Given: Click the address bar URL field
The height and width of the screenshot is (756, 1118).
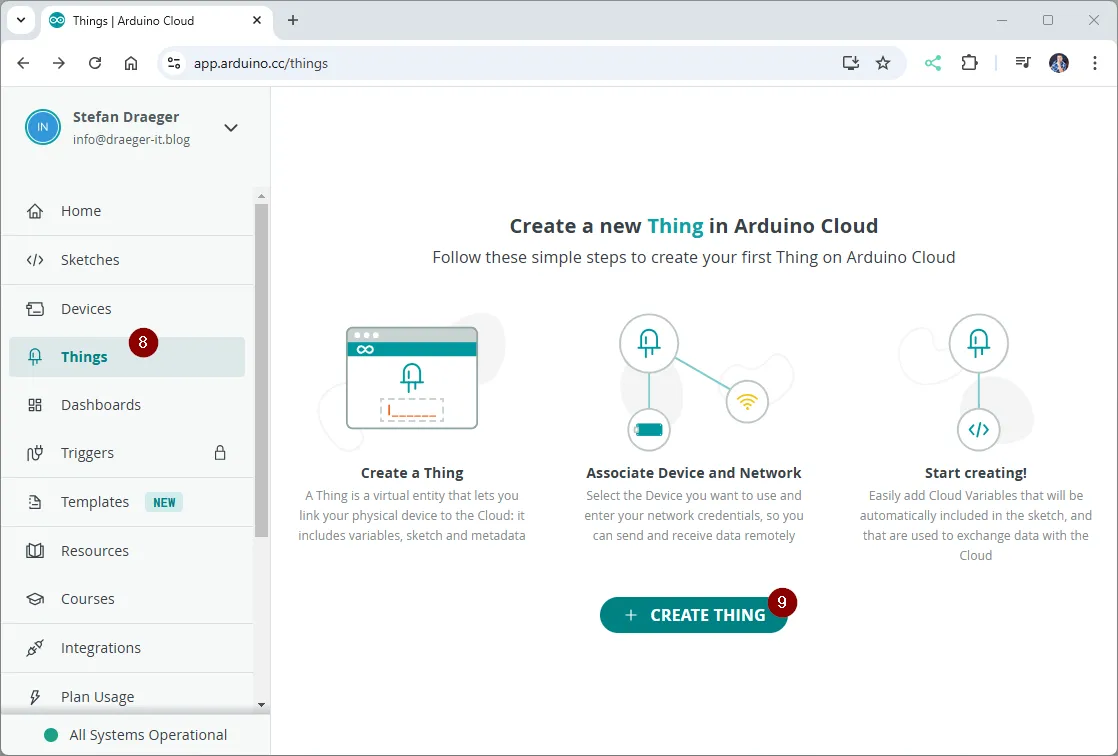Looking at the screenshot, I should [x=500, y=63].
